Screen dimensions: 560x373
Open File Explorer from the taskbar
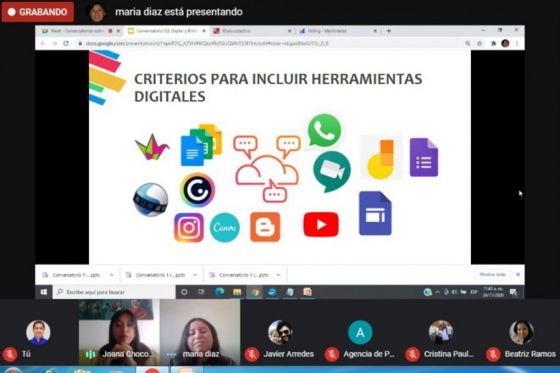click(x=237, y=292)
